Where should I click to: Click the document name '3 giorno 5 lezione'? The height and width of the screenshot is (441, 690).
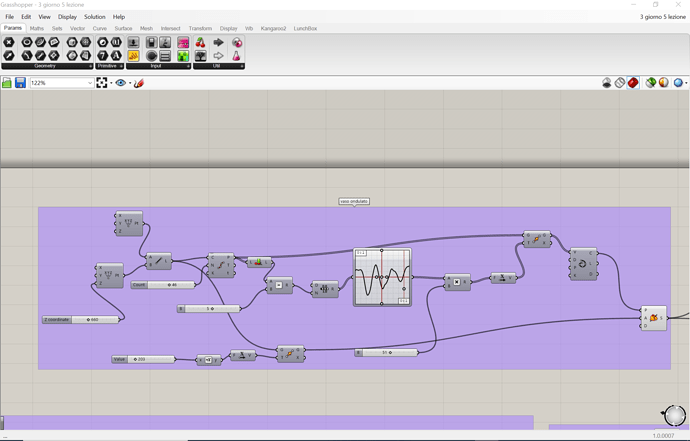663,17
